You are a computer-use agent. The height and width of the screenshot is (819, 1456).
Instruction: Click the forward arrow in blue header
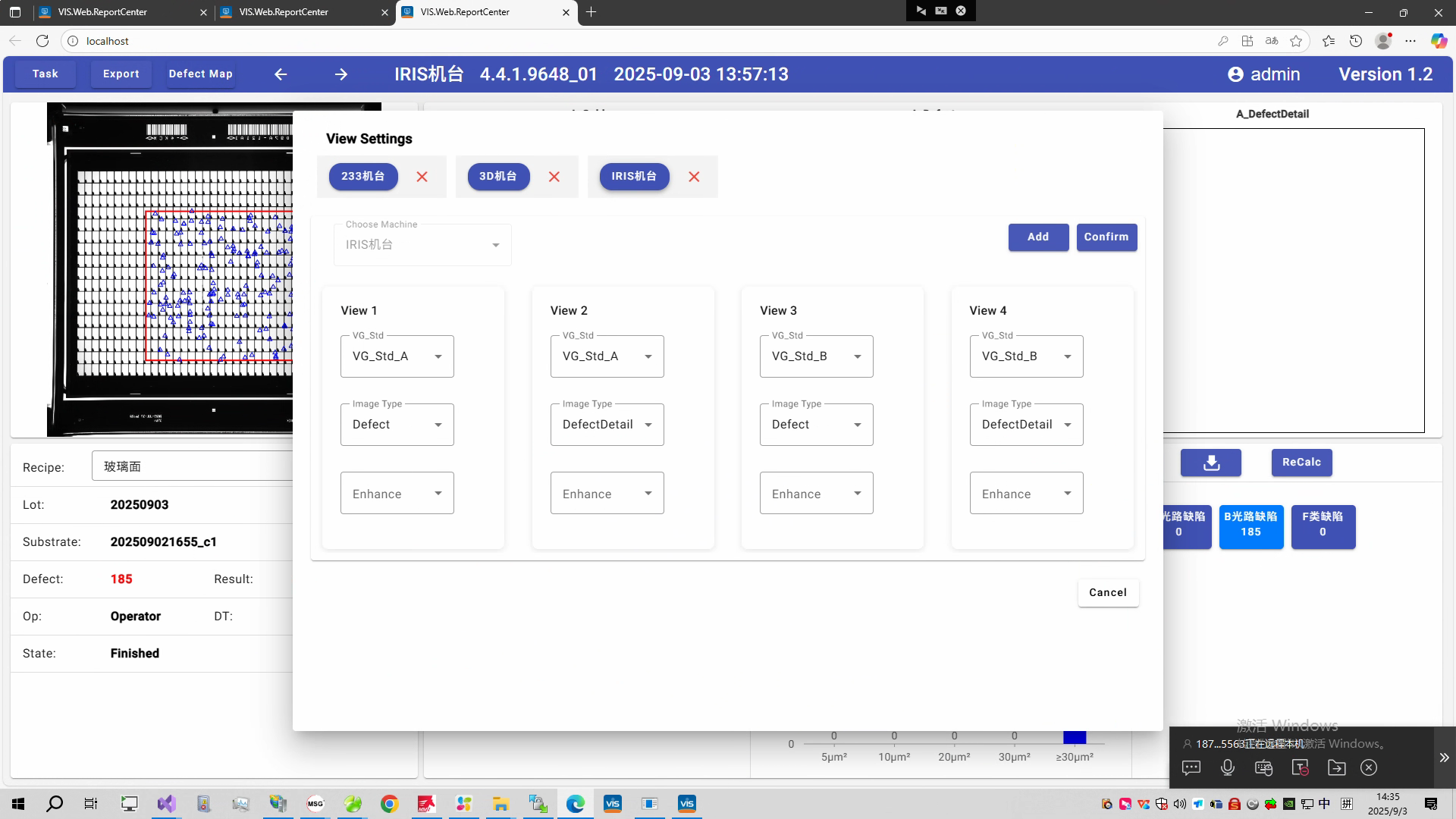click(341, 74)
